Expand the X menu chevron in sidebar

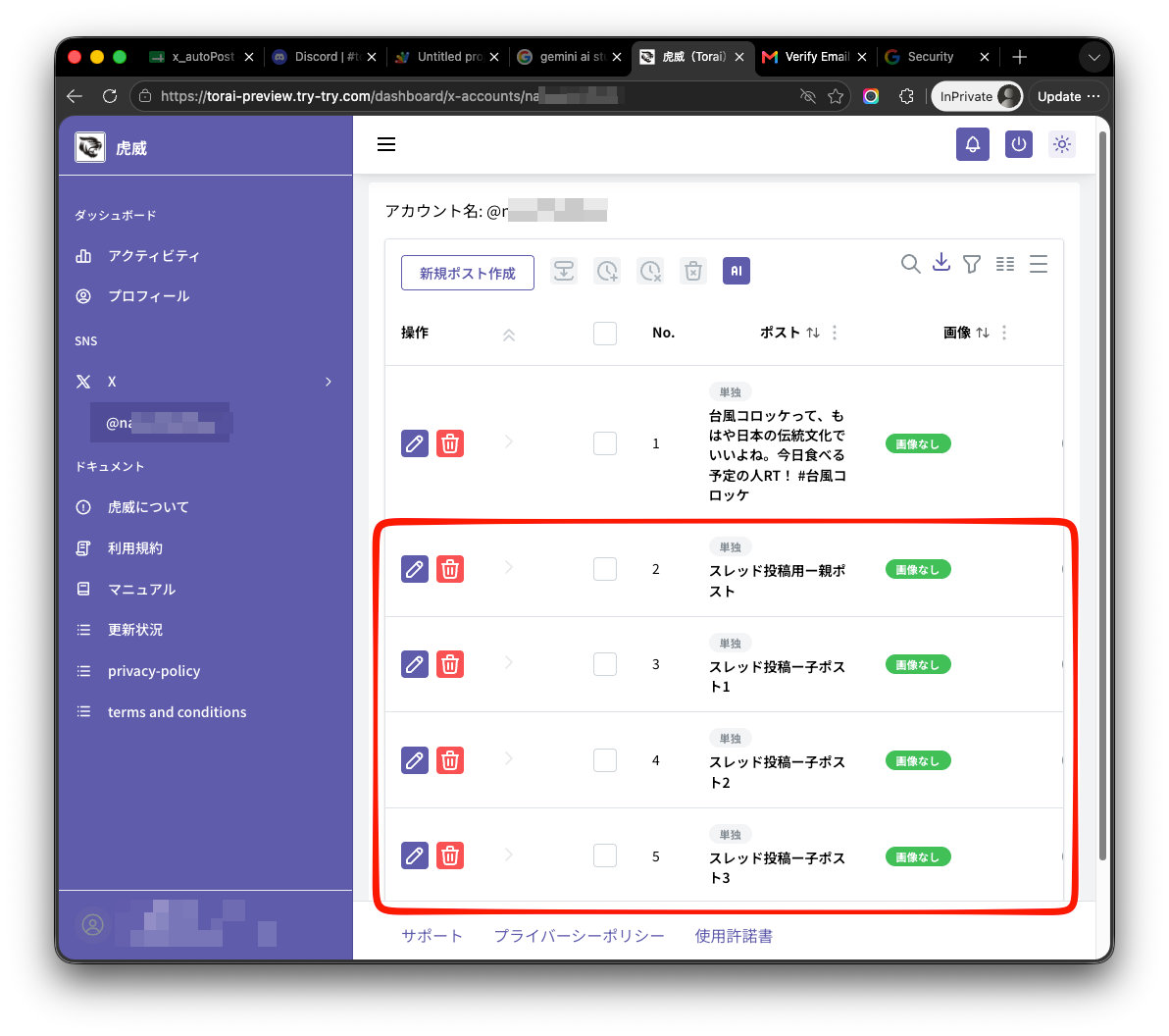click(328, 381)
